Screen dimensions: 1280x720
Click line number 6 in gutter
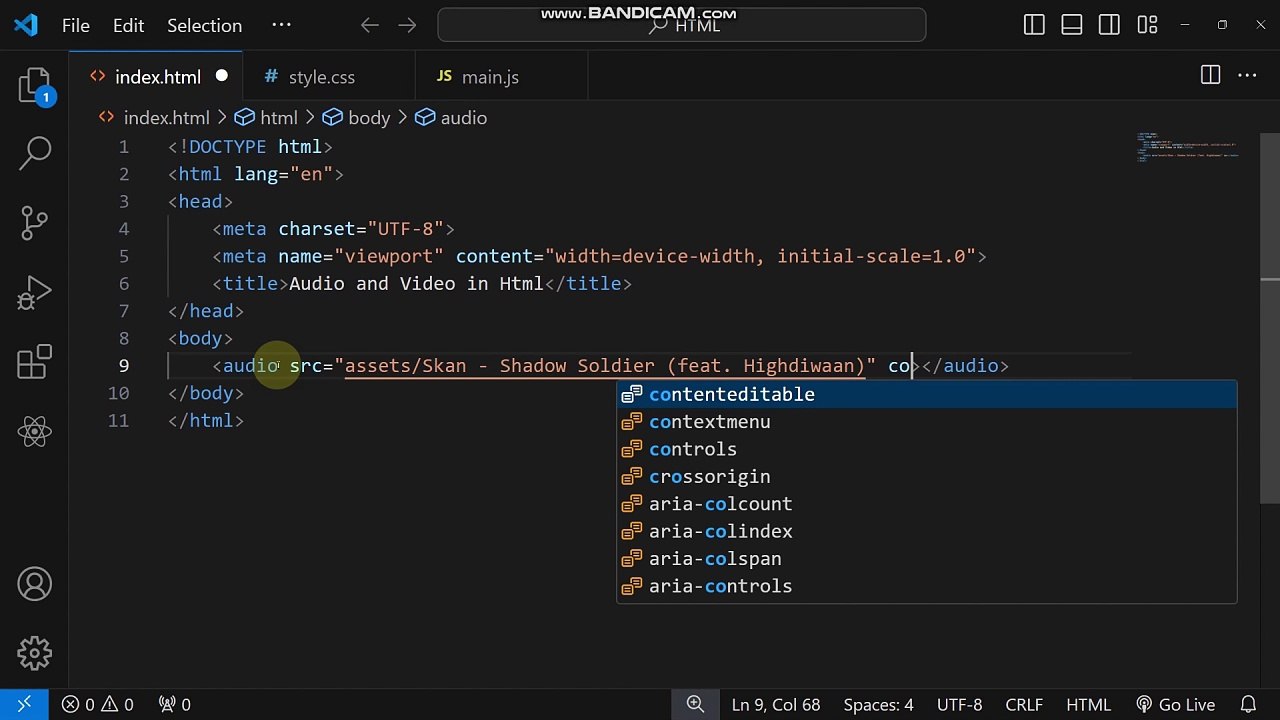pos(124,284)
